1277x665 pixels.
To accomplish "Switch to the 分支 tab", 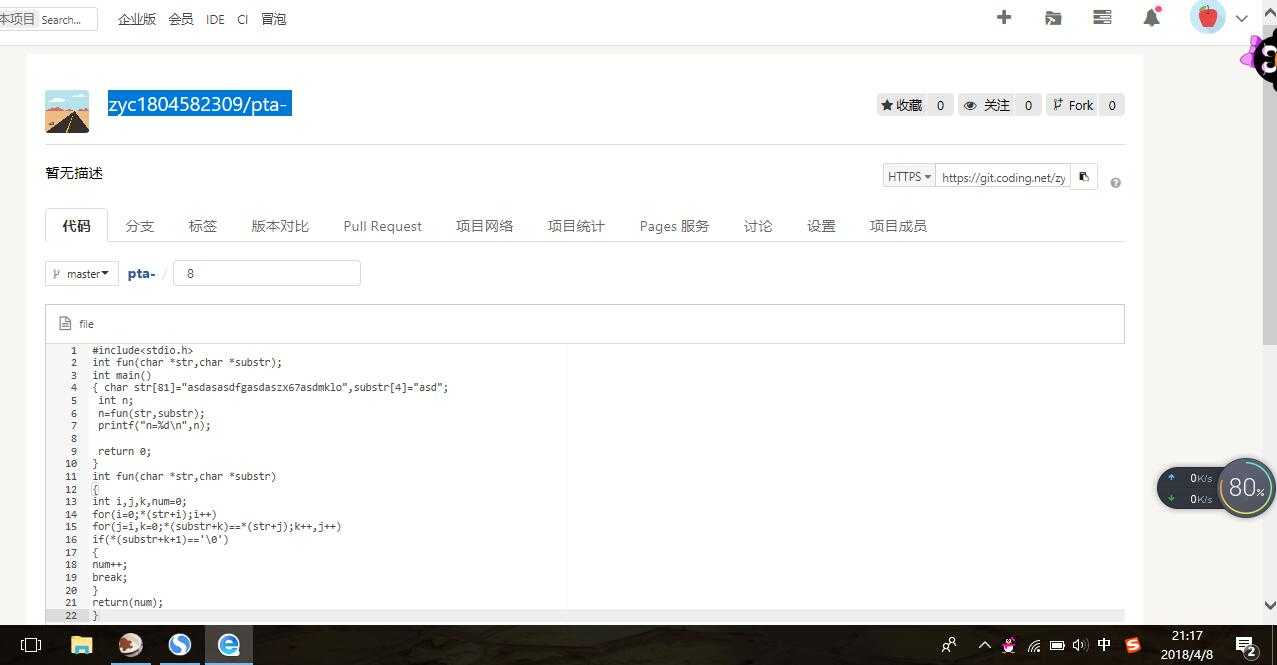I will (140, 226).
